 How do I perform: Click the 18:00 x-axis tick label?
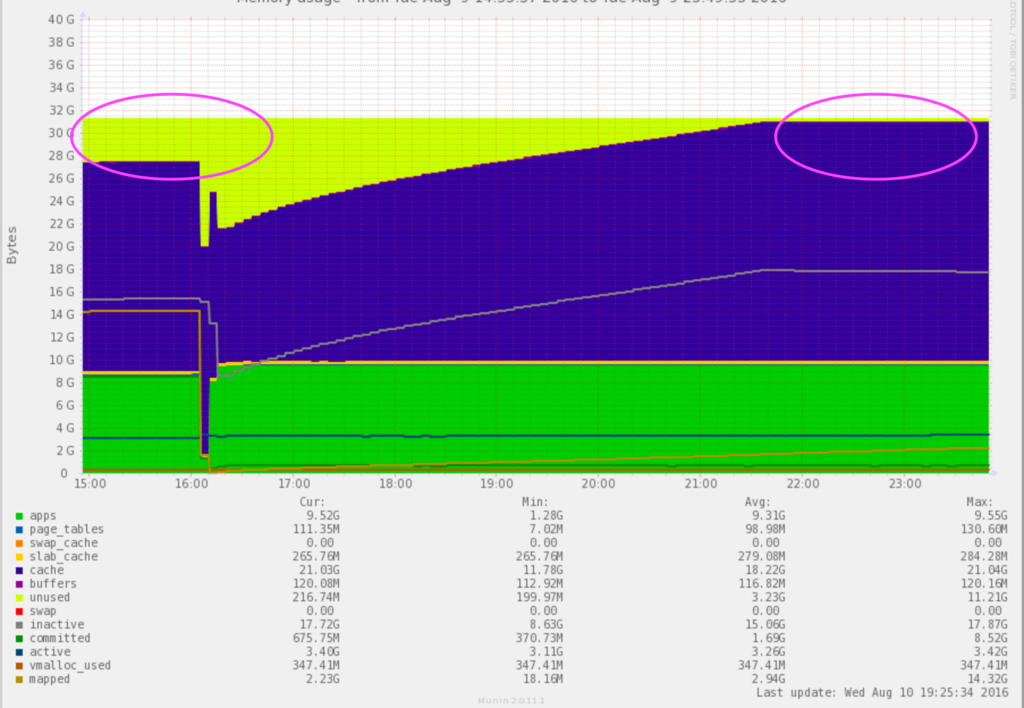[x=396, y=484]
